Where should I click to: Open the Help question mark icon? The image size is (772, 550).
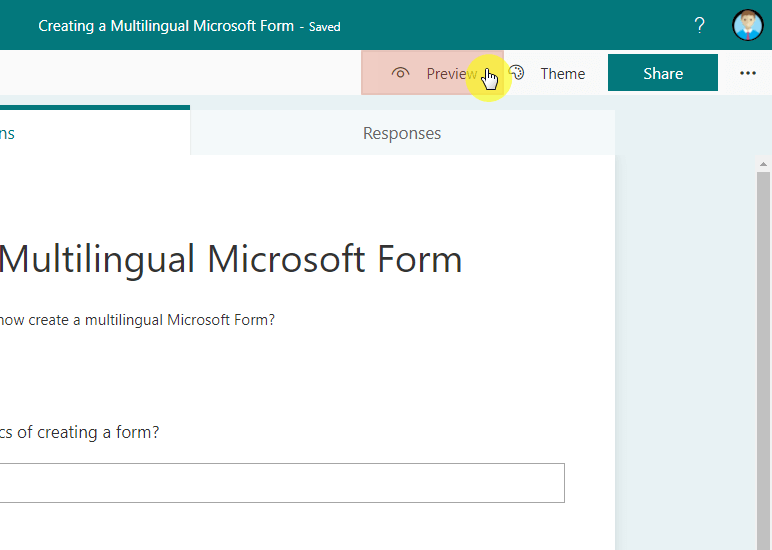point(699,25)
